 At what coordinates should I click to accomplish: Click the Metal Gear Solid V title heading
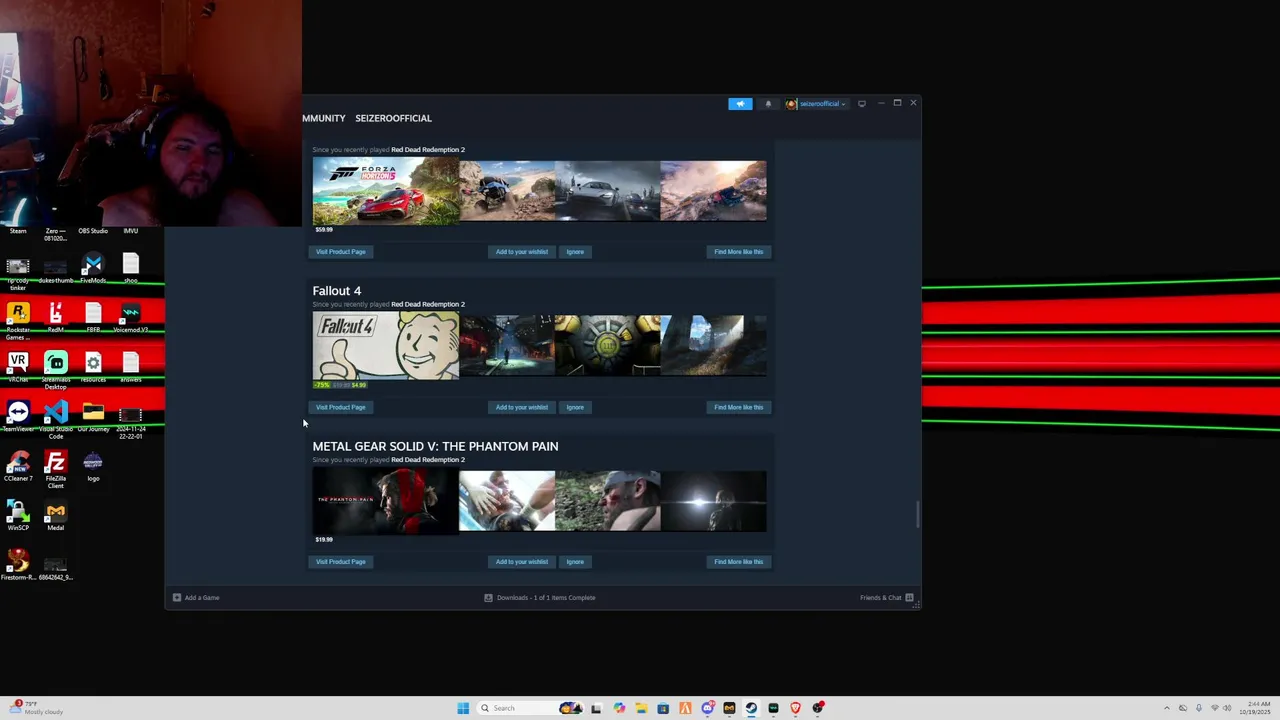pyautogui.click(x=435, y=446)
